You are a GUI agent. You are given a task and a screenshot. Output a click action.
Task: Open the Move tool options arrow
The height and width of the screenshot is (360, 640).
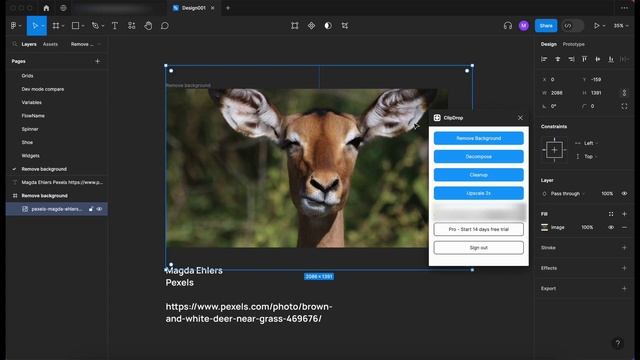point(43,26)
